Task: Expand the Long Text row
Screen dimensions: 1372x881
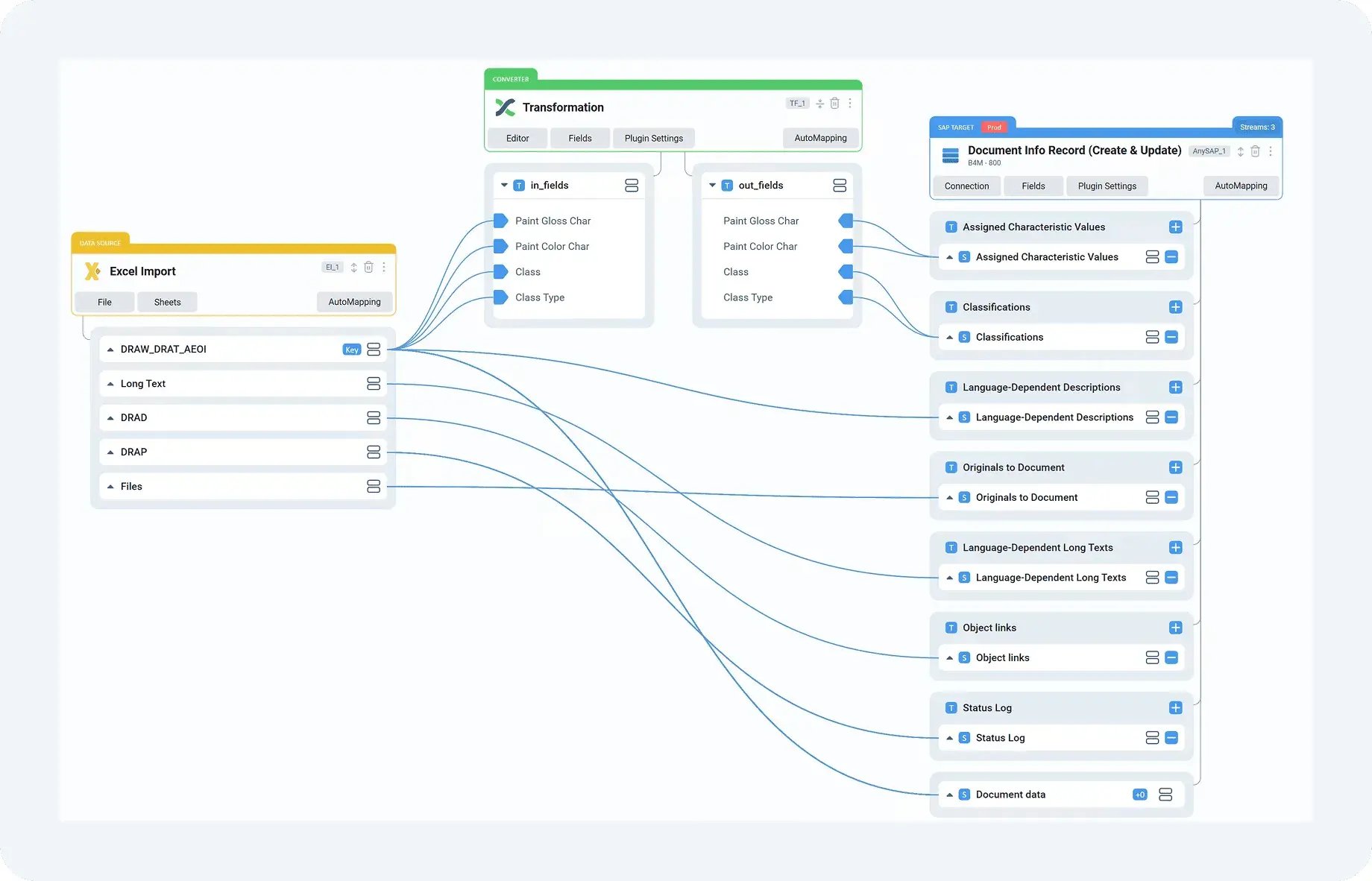Action: click(110, 384)
